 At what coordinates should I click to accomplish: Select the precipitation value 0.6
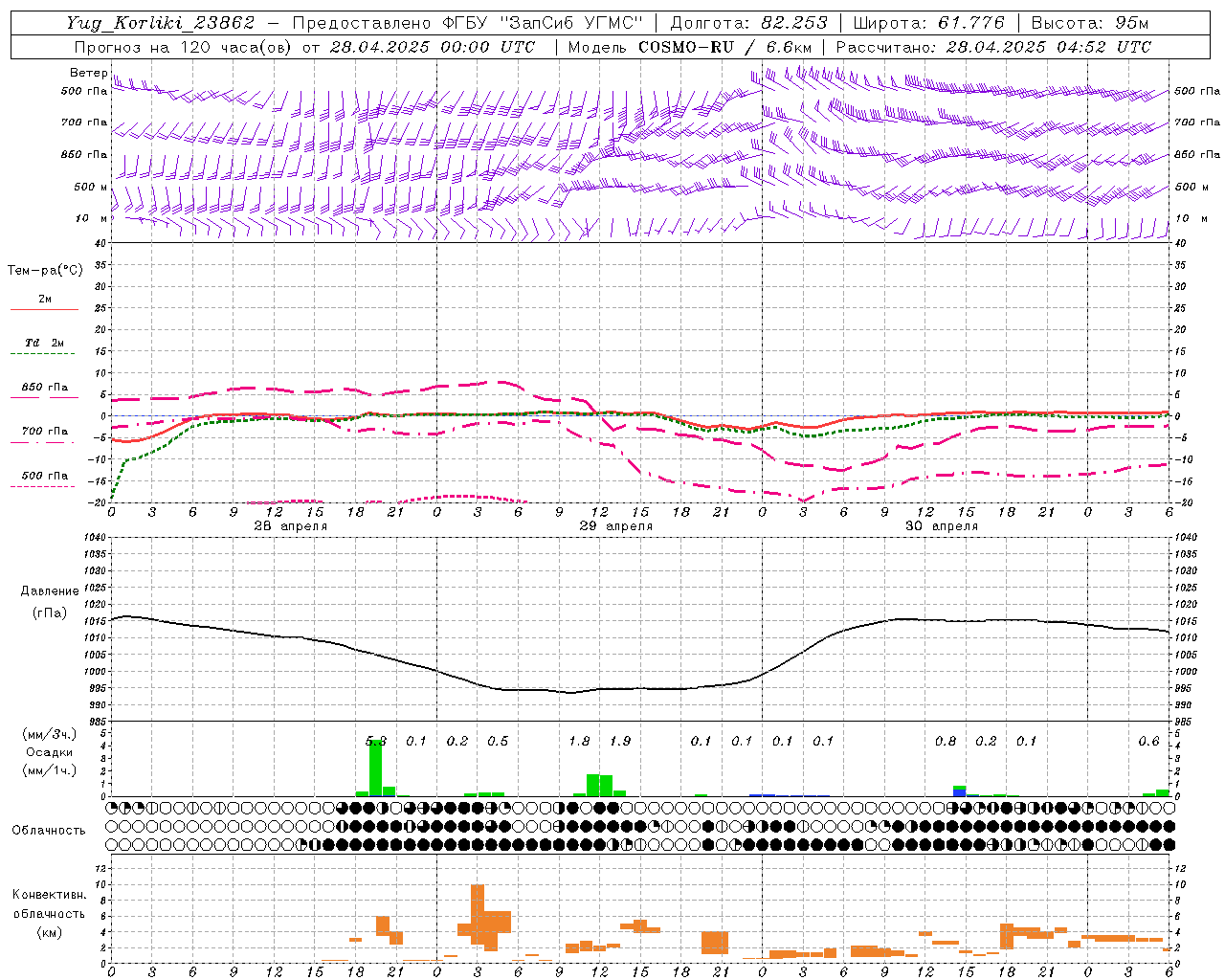coord(1148,741)
